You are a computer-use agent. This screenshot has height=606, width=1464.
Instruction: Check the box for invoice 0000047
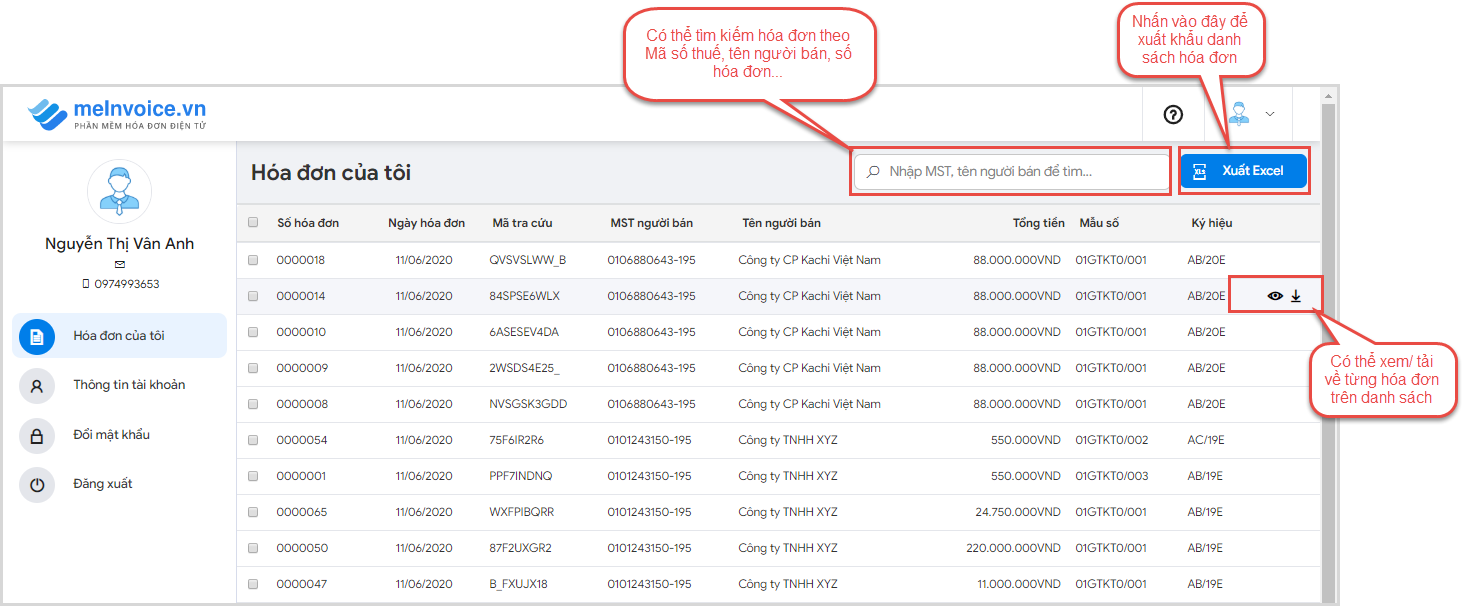coord(253,584)
